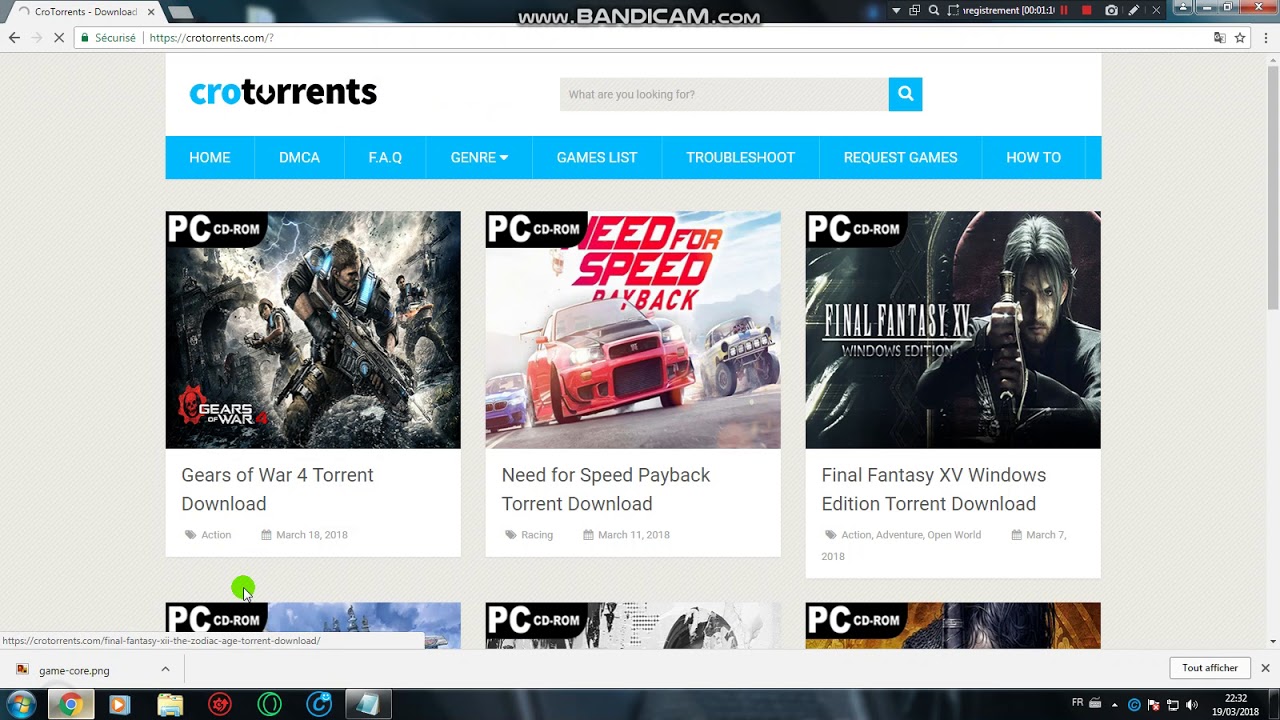Open File Explorer from the taskbar

pyautogui.click(x=170, y=705)
